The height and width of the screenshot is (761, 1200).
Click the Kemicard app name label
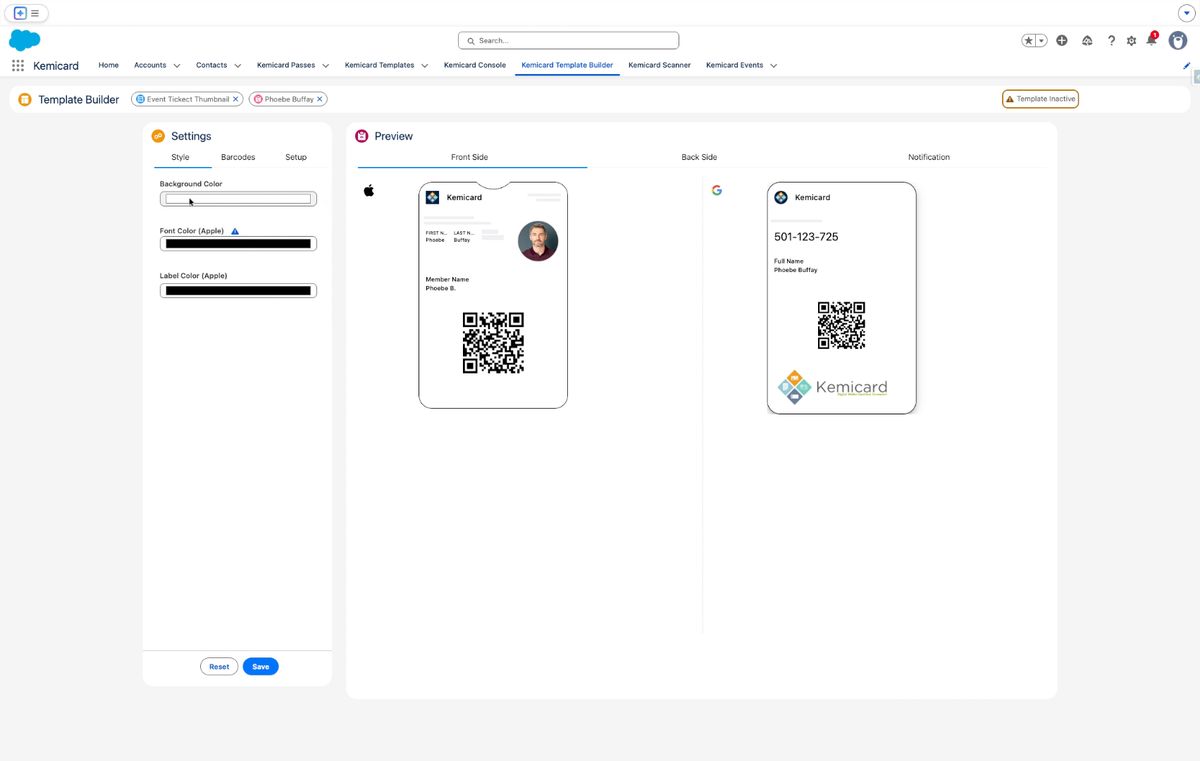[56, 65]
